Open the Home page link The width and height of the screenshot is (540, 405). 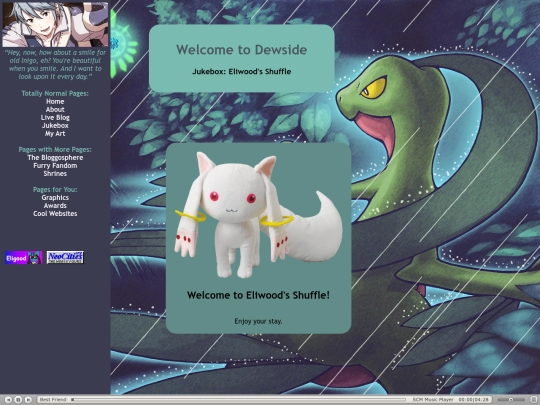[55, 102]
